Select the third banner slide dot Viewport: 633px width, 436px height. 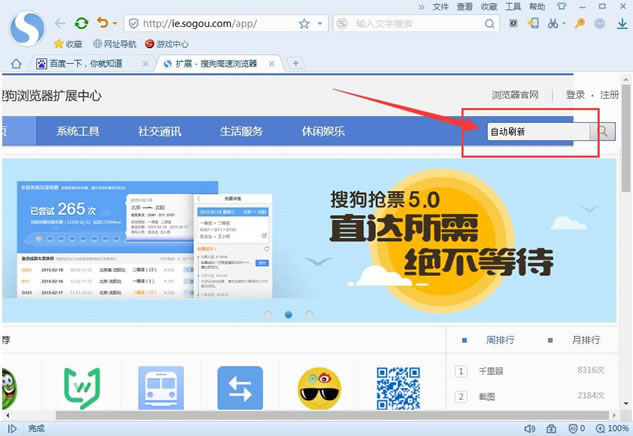click(x=309, y=314)
